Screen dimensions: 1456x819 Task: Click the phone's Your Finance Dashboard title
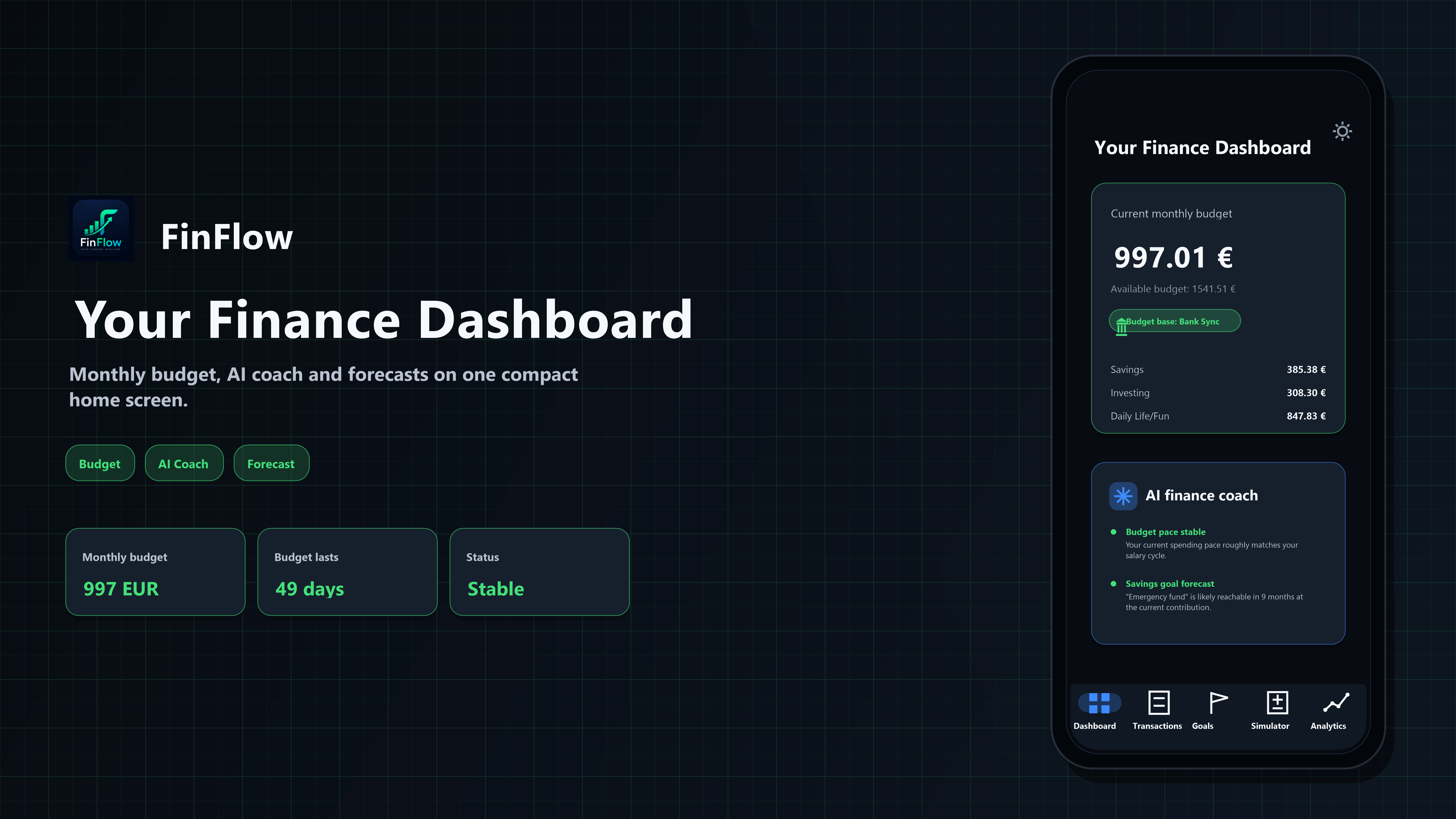point(1202,148)
